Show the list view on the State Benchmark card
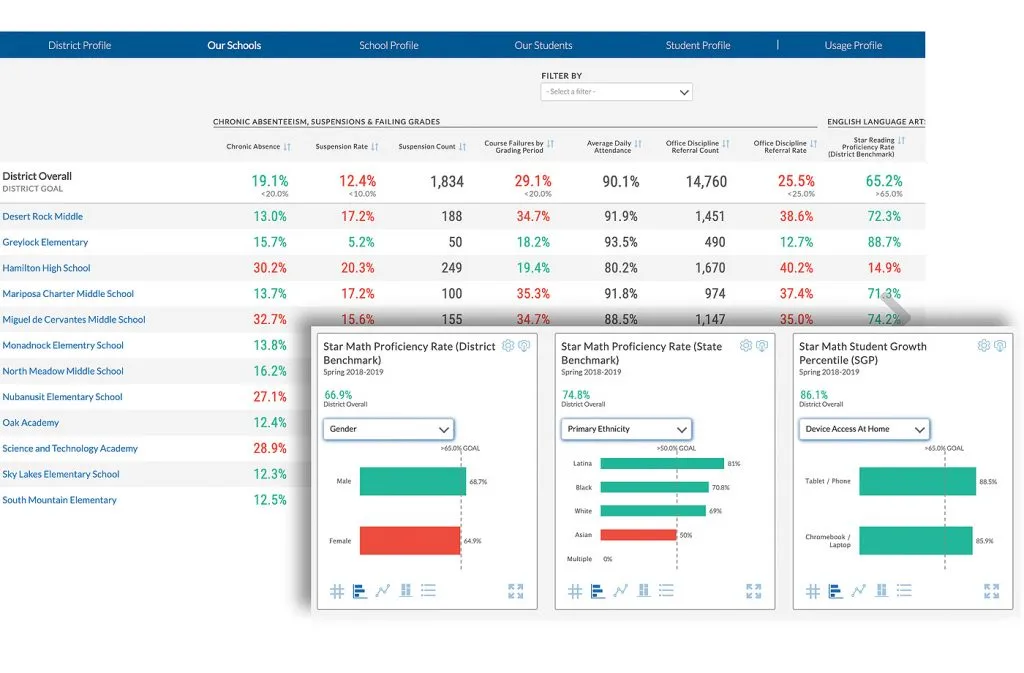This screenshot has height=673, width=1024. click(x=667, y=591)
